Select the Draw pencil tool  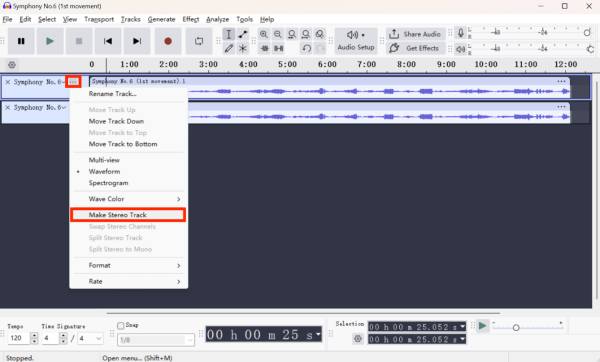tap(228, 48)
